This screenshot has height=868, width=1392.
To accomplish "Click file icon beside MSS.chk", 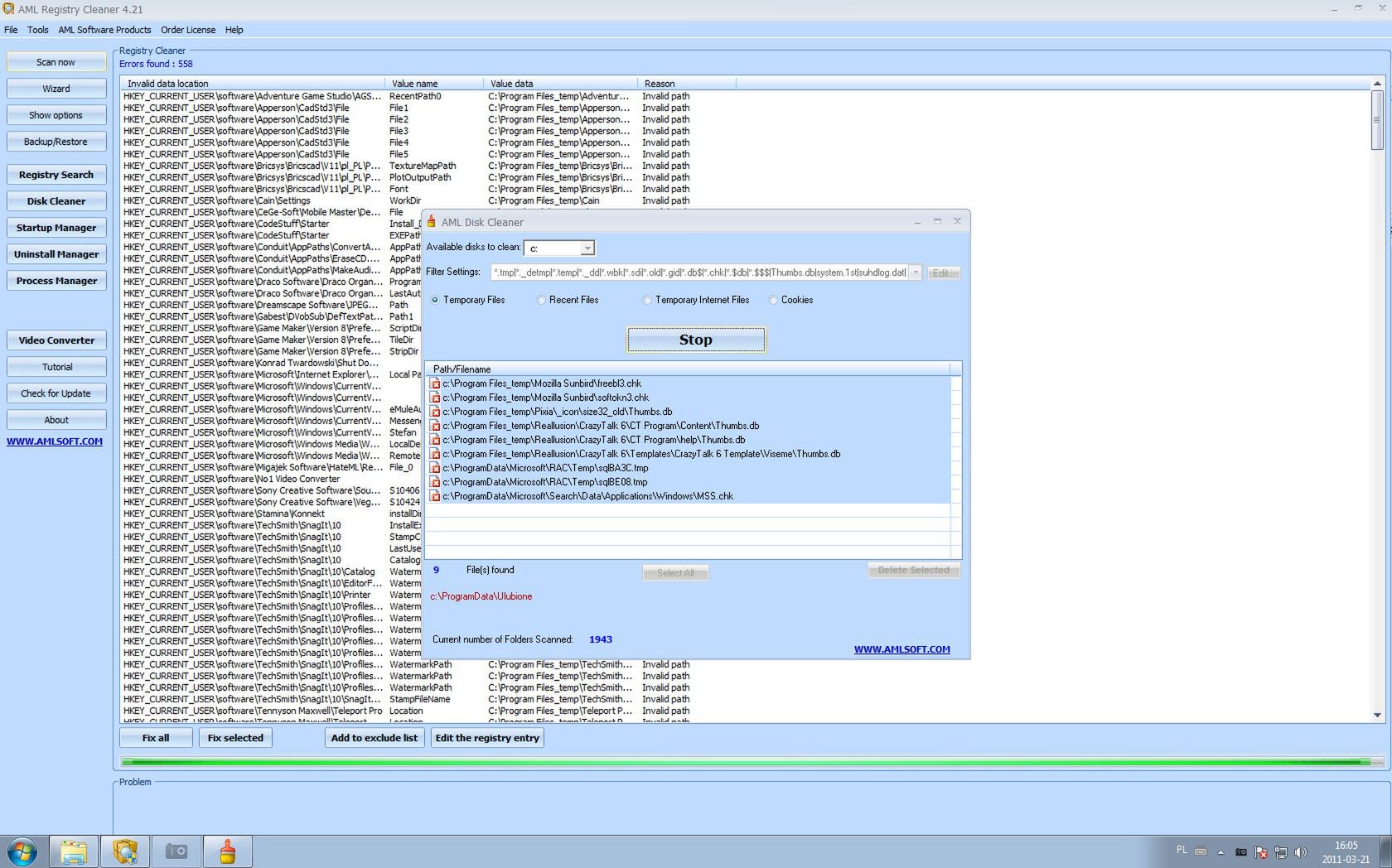I will tap(435, 496).
